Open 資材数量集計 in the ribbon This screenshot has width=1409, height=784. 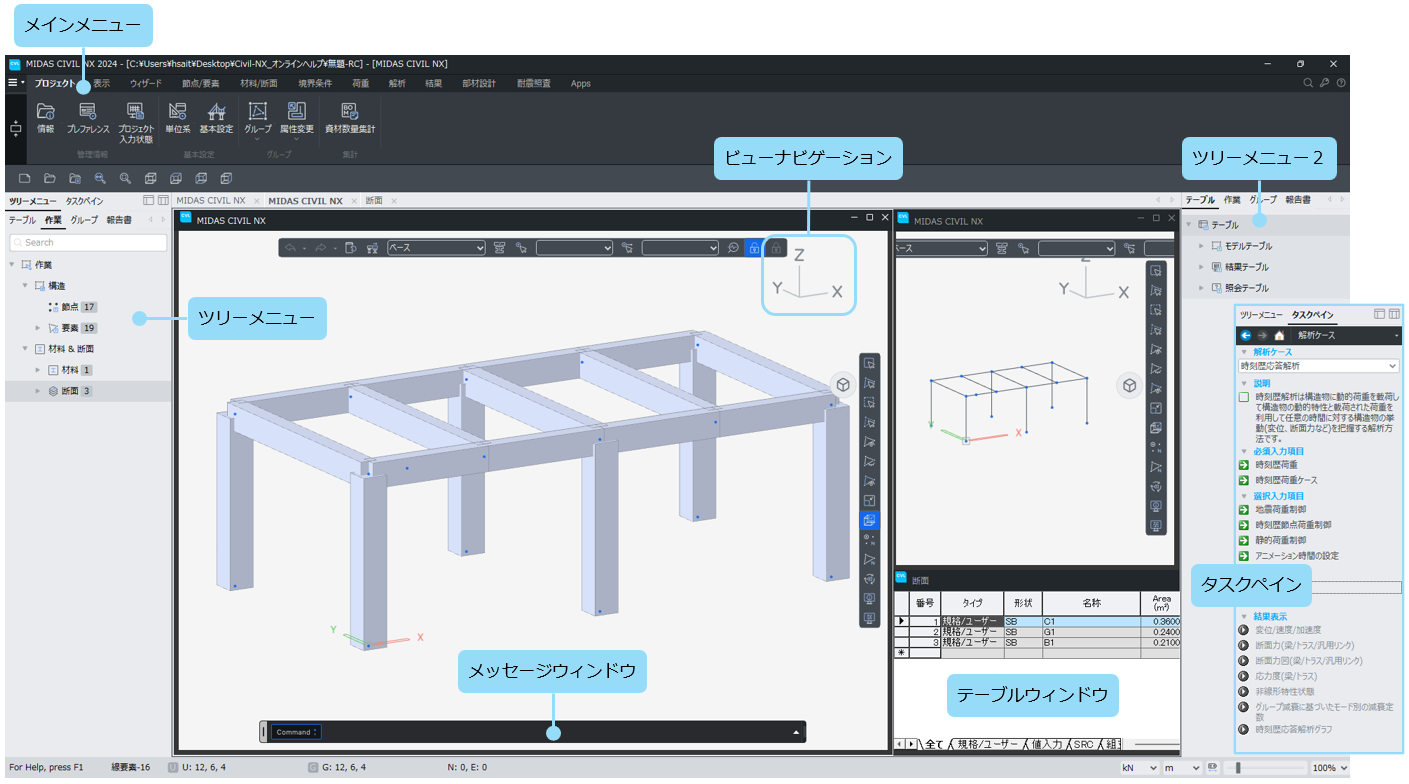(x=350, y=118)
